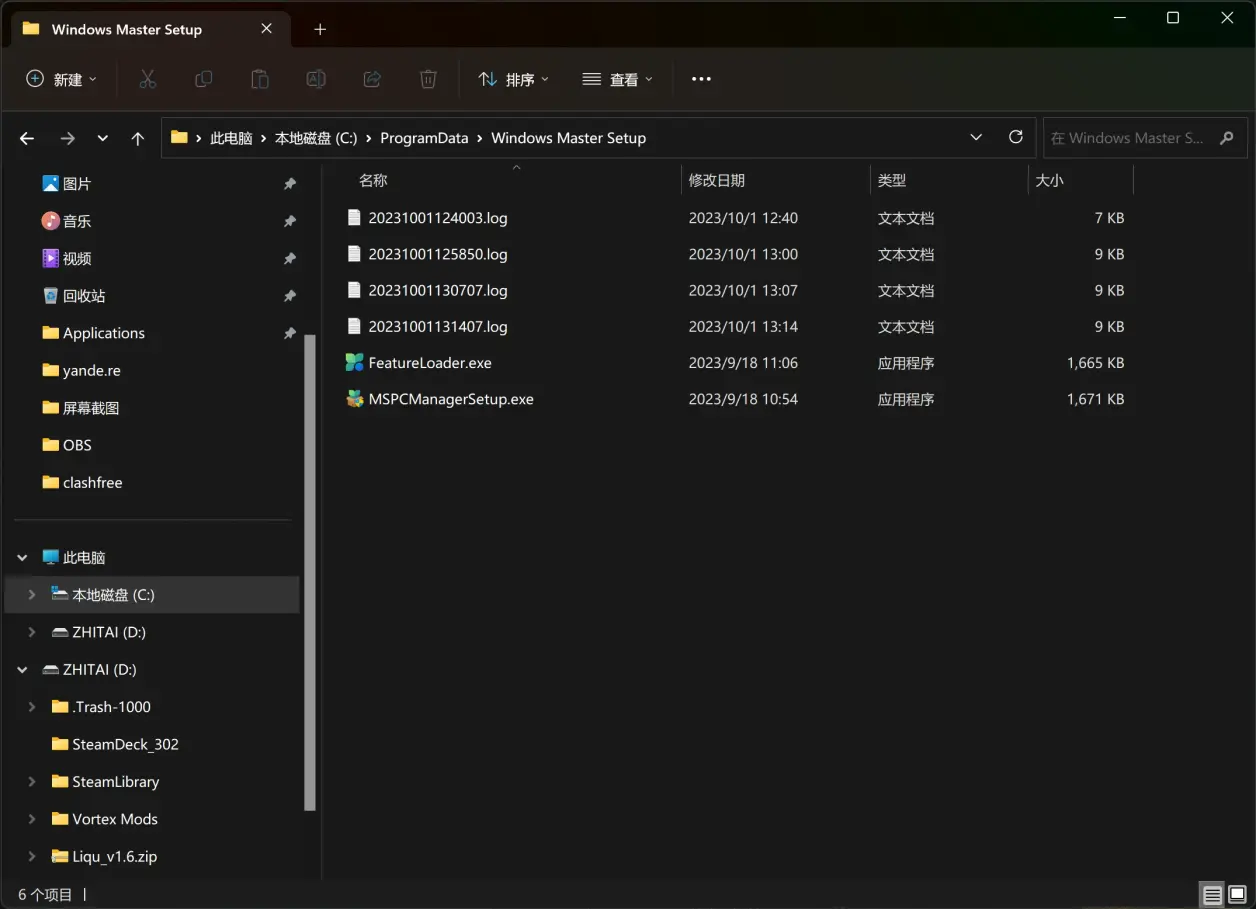Click 本地磁盘 (C:) in the breadcrumb
The height and width of the screenshot is (909, 1256).
(316, 138)
